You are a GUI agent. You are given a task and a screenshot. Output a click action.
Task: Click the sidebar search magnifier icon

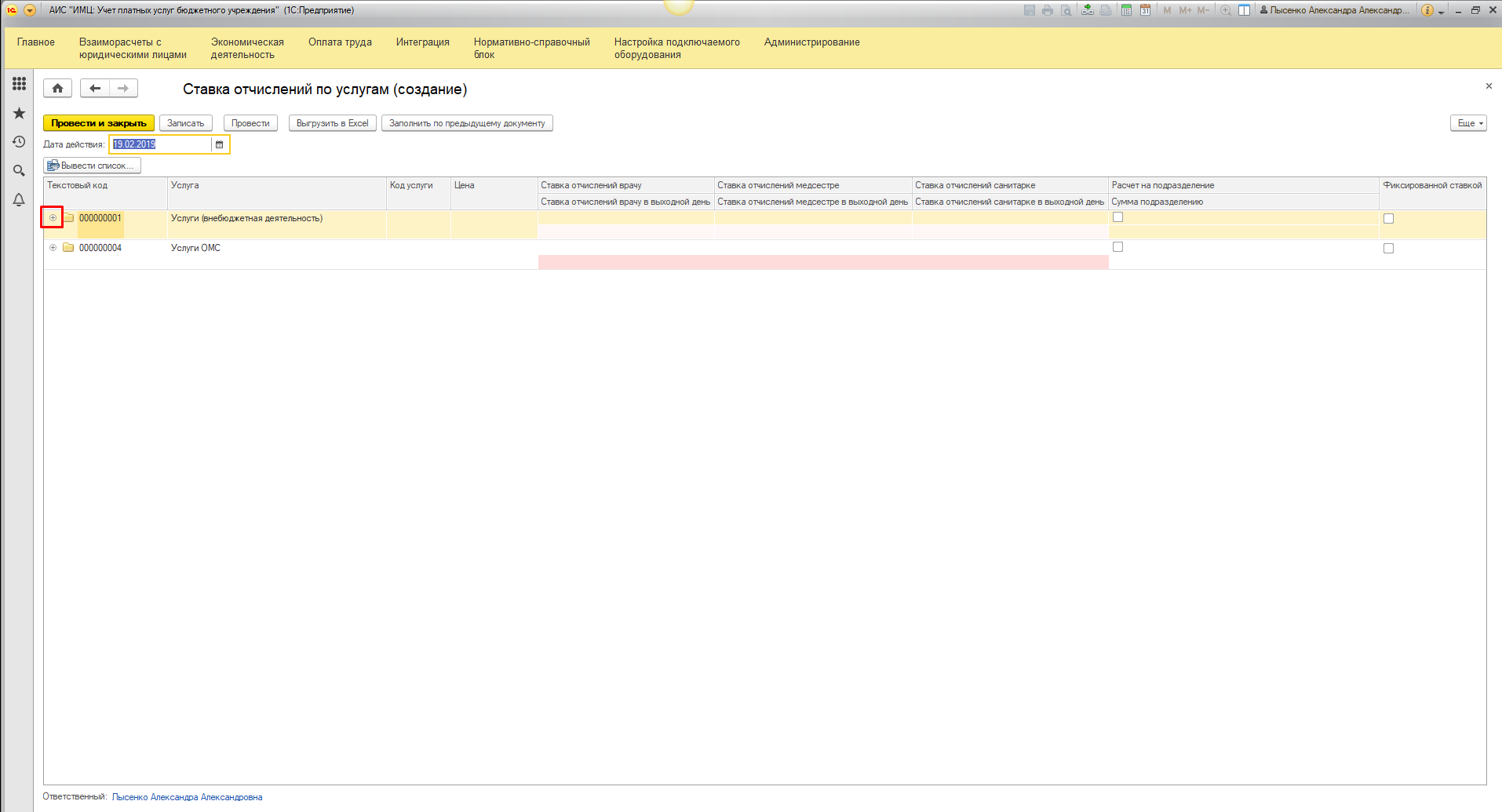19,170
